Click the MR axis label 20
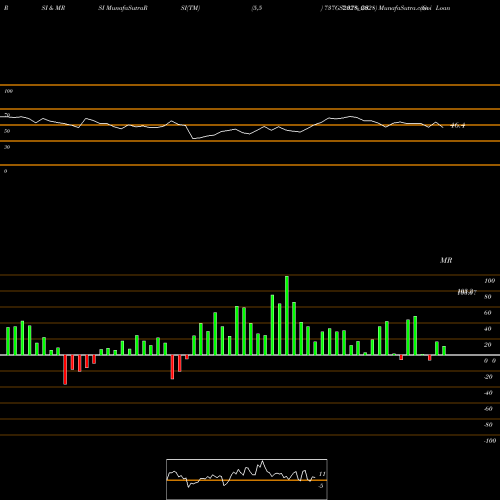 [488, 345]
